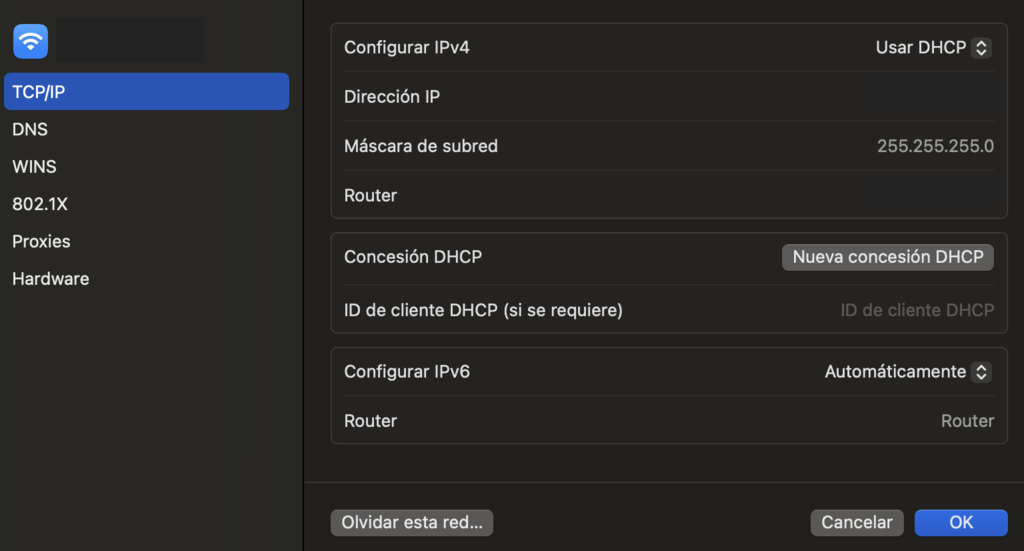This screenshot has height=551, width=1024.
Task: Open the Usar DHCP dropdown
Action: pos(933,48)
